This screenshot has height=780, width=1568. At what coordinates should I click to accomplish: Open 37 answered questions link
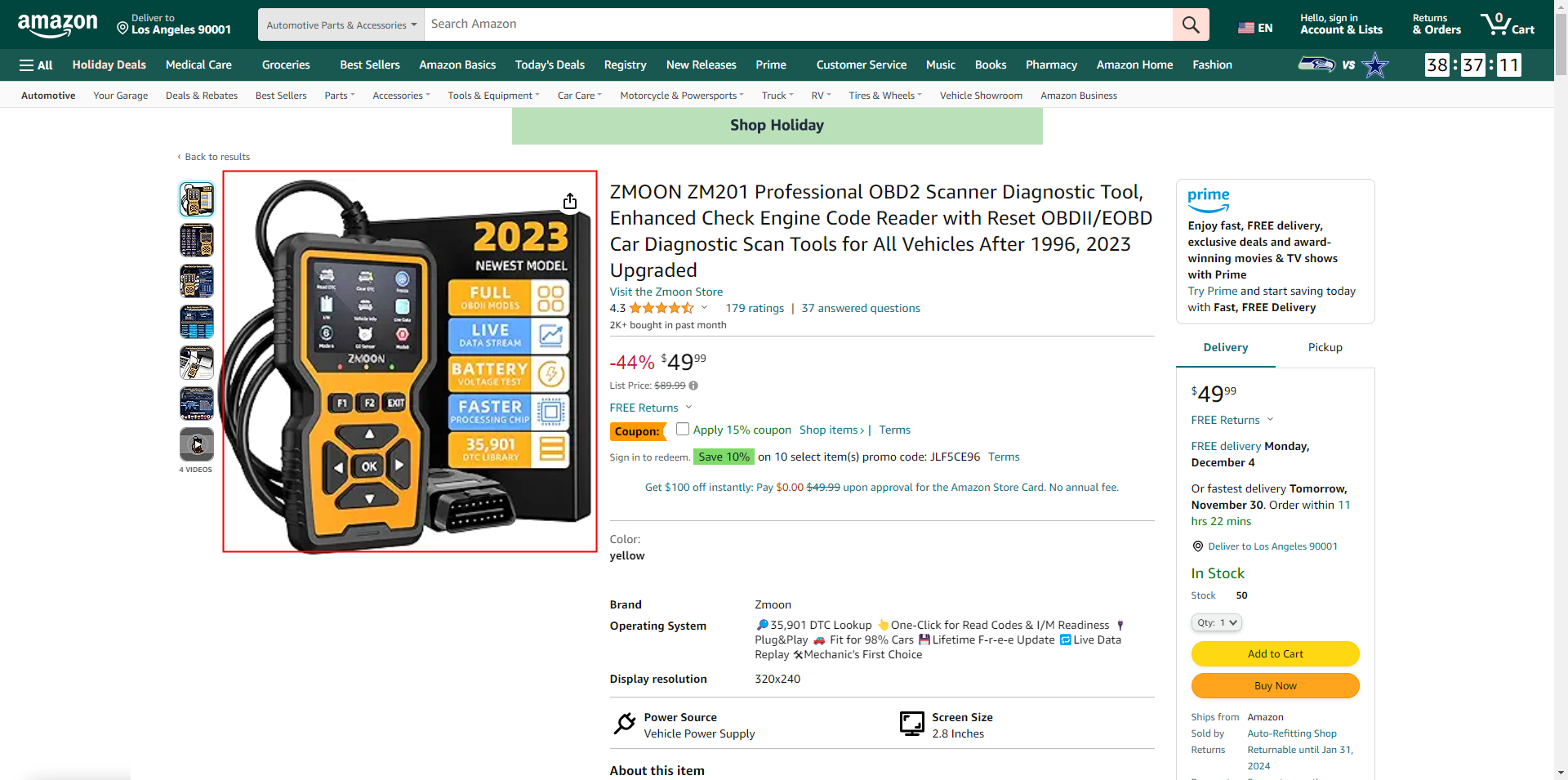(x=861, y=308)
